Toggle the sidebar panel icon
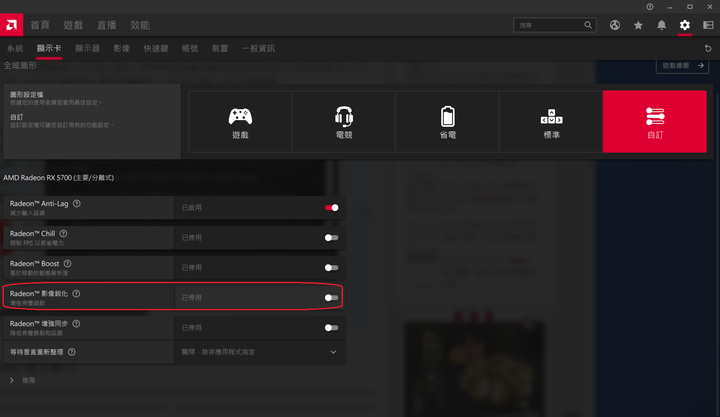The image size is (720, 417). pyautogui.click(x=708, y=25)
